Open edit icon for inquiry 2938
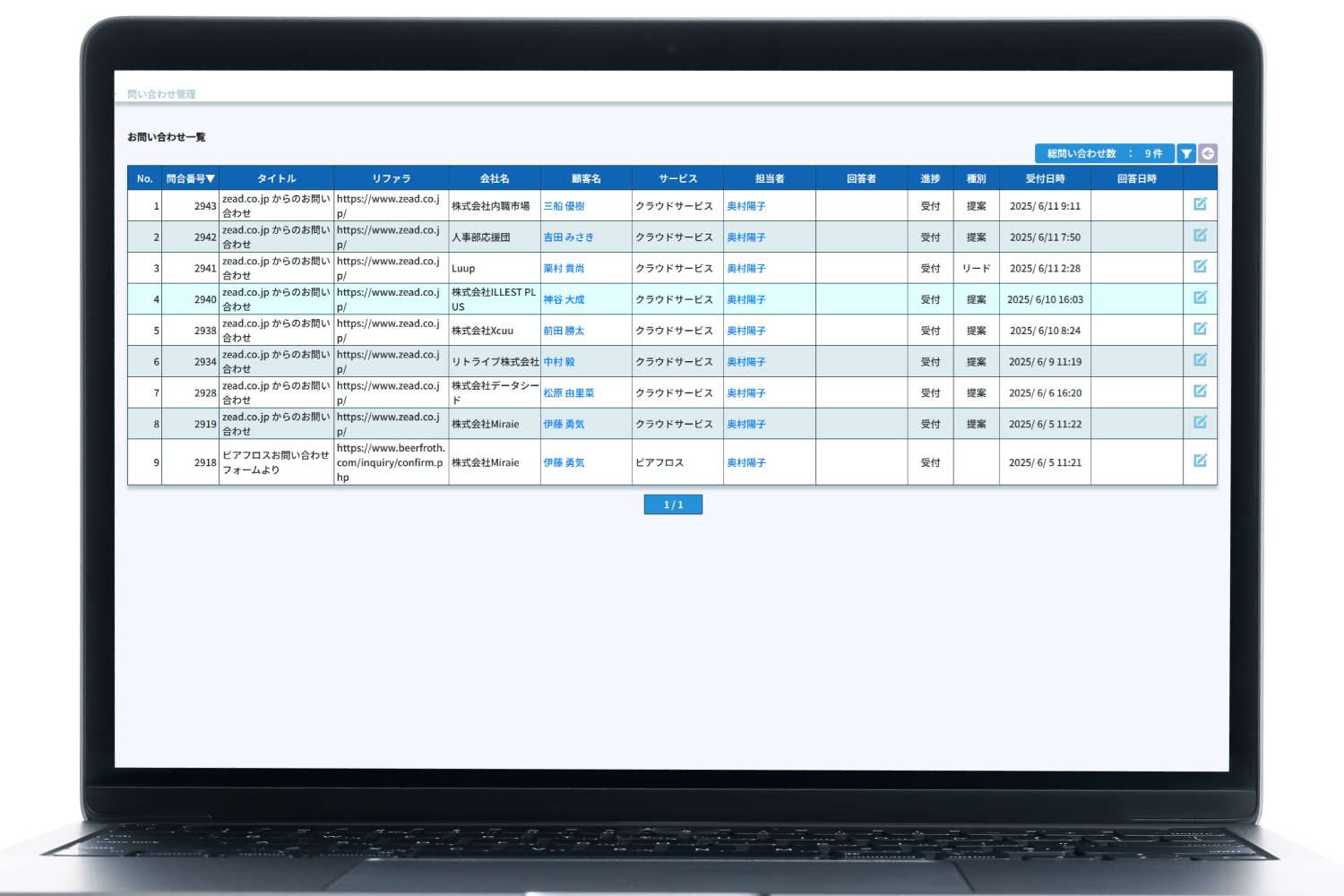Screen dimensions: 1344x896 pos(1200,330)
